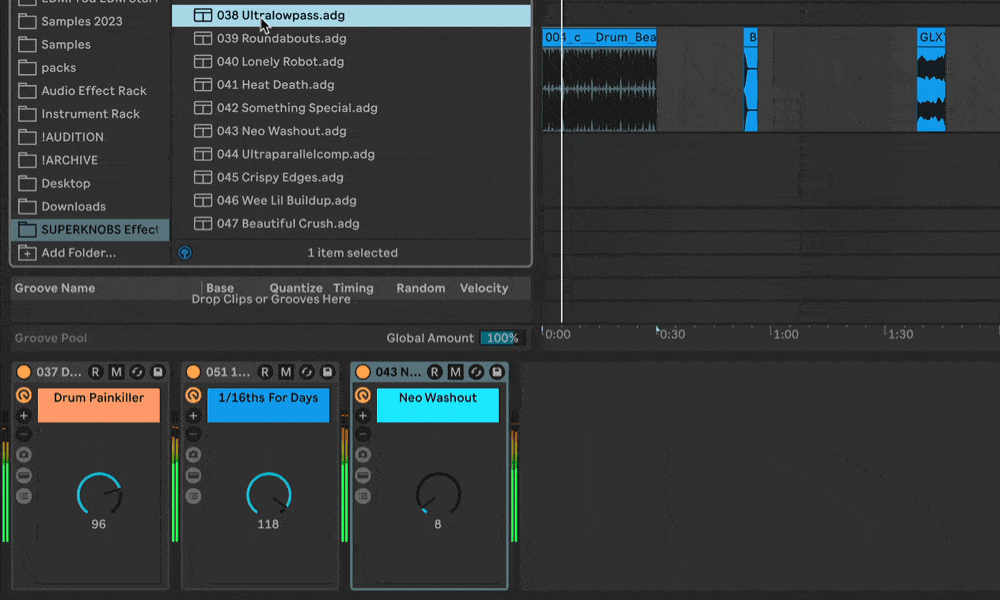Add a macro with plus on Neo Washout

[364, 416]
